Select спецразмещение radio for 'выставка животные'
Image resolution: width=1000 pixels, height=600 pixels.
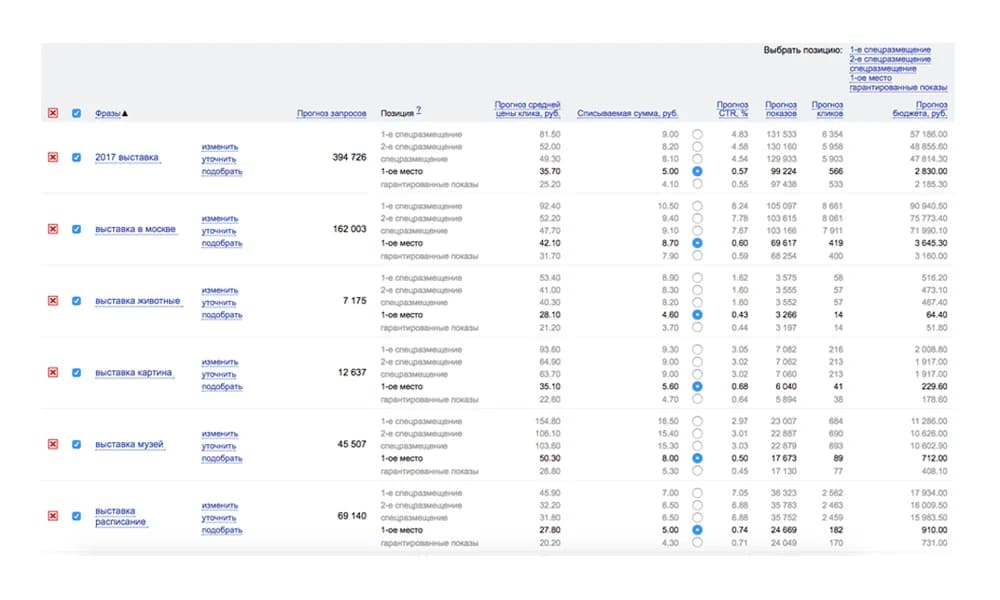(x=698, y=303)
